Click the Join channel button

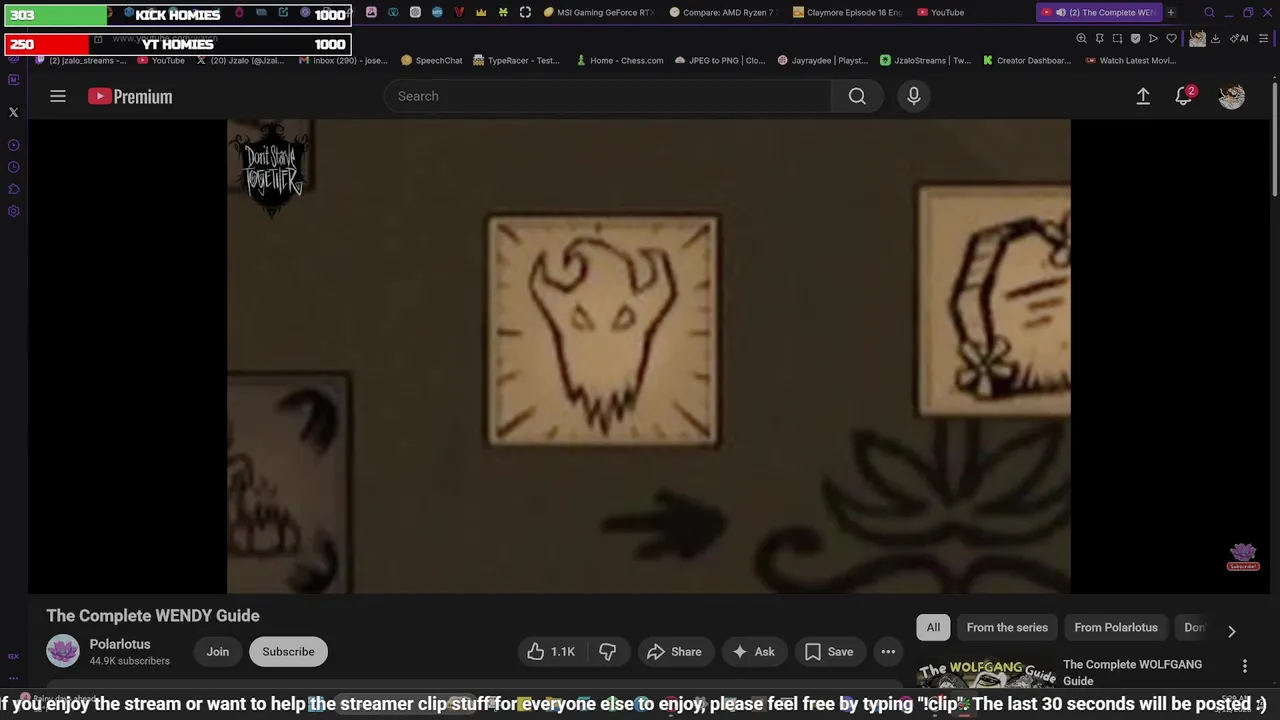(218, 651)
